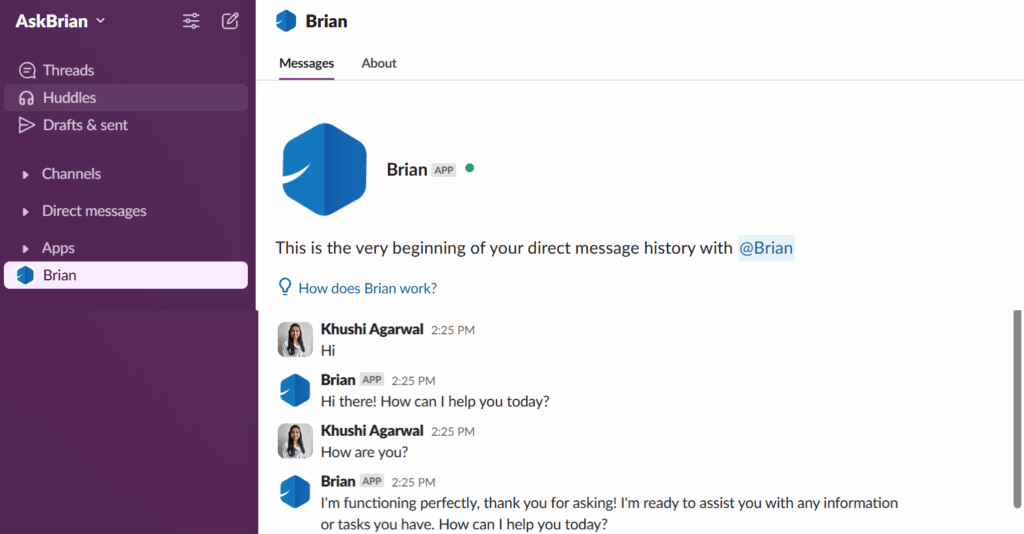Select Huddles headphones item
The width and height of the screenshot is (1024, 534).
click(125, 97)
